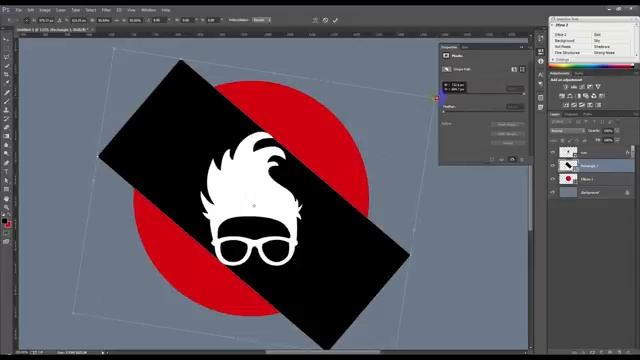Select the Rectangular Marquee tool
This screenshot has width=640, height=360.
(x=6, y=48)
